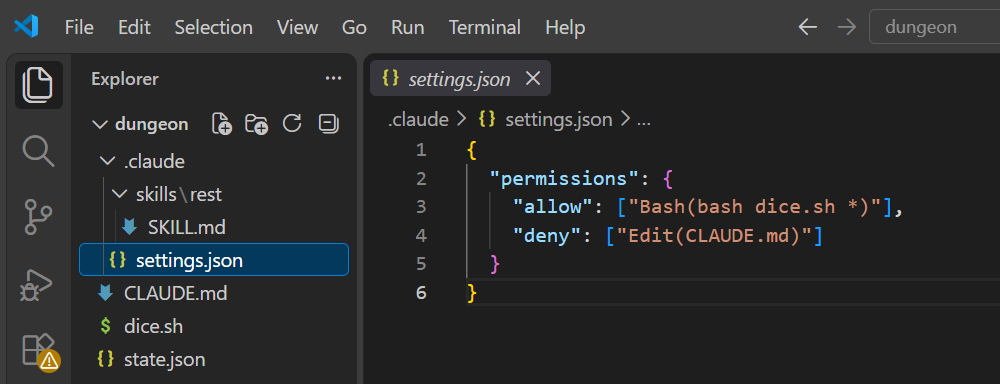Click the state.json braces file icon
The width and height of the screenshot is (1000, 384).
pyautogui.click(x=105, y=359)
